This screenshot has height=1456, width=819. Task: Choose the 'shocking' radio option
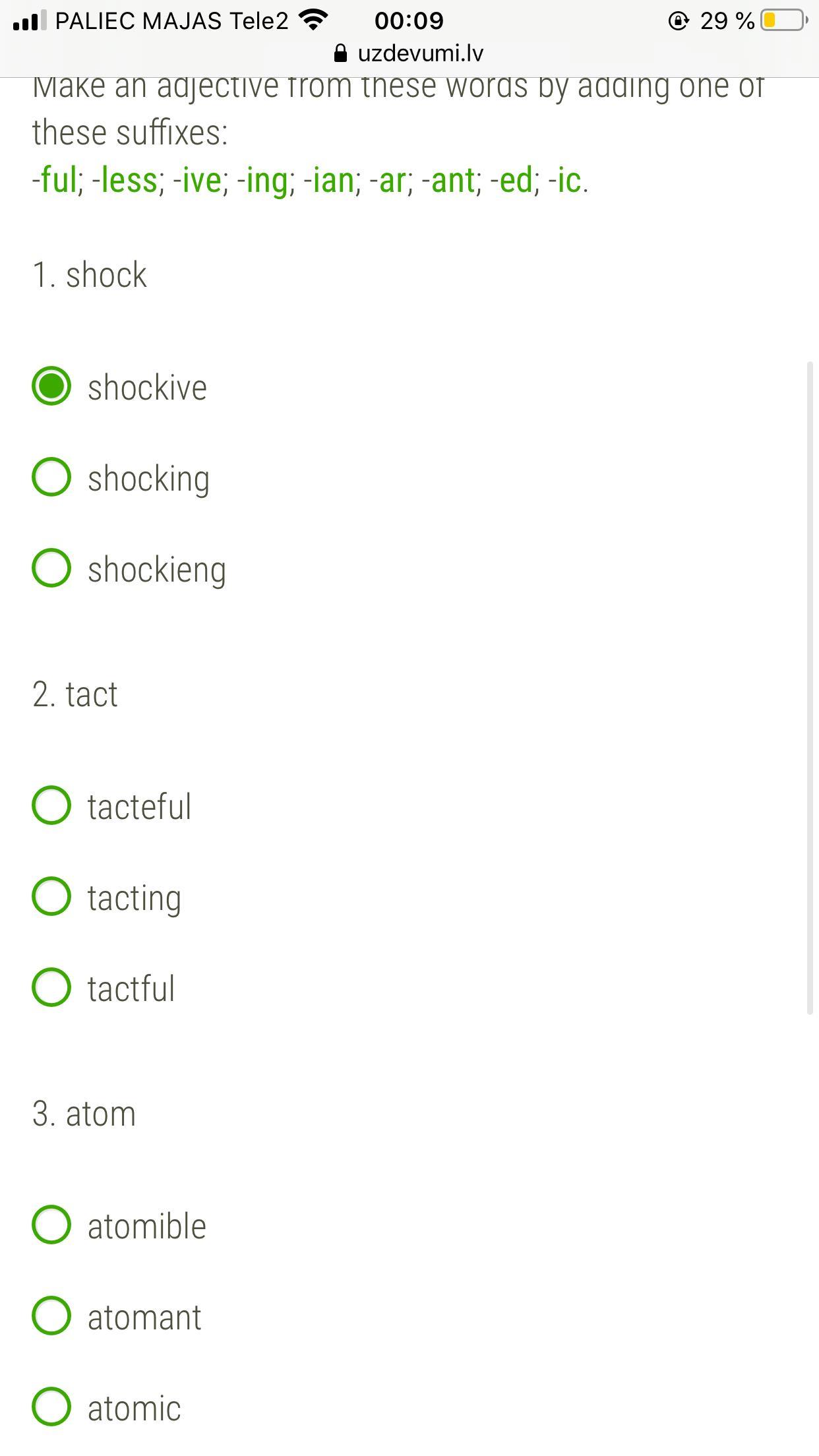(x=51, y=477)
